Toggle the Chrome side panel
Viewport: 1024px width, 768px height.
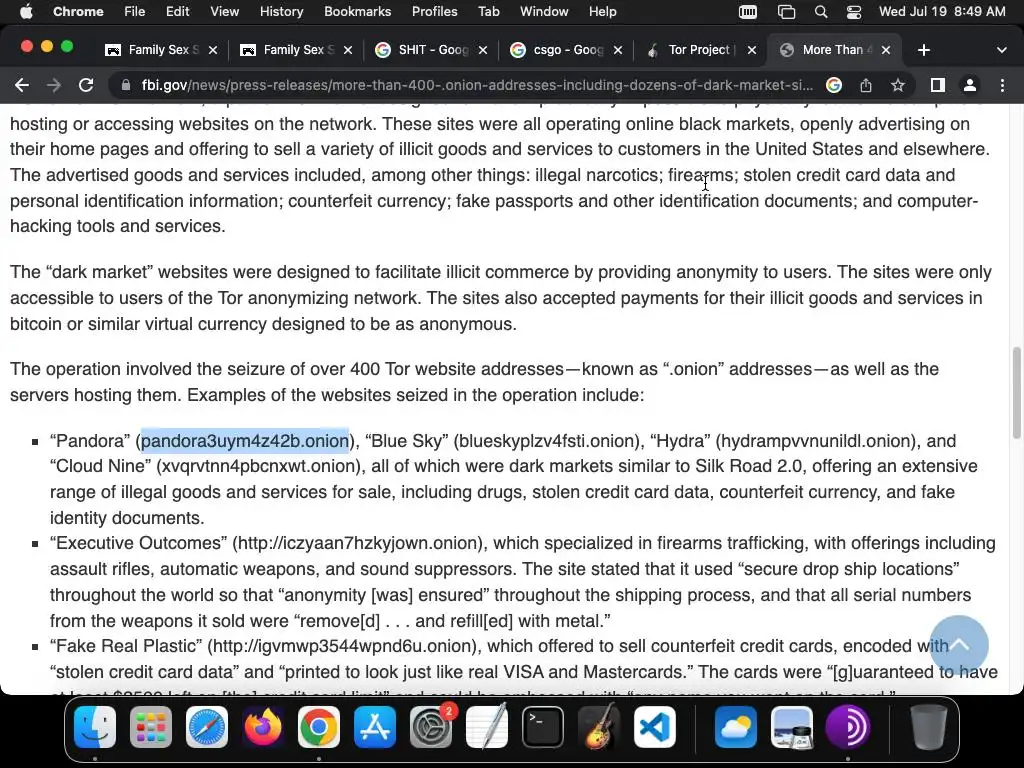[938, 86]
